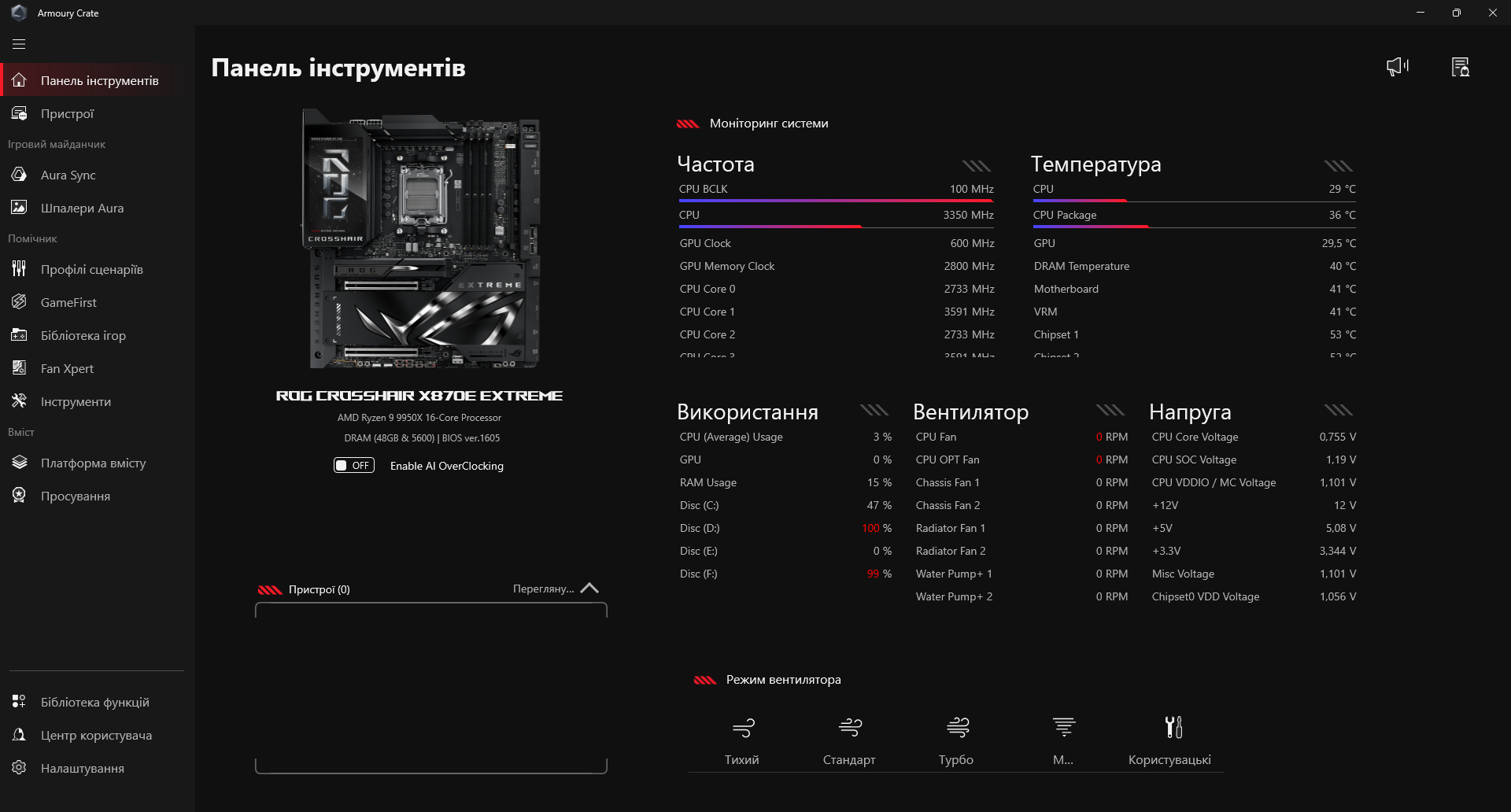Click the Motherboard temperature row
This screenshot has height=812, width=1511.
1195,289
